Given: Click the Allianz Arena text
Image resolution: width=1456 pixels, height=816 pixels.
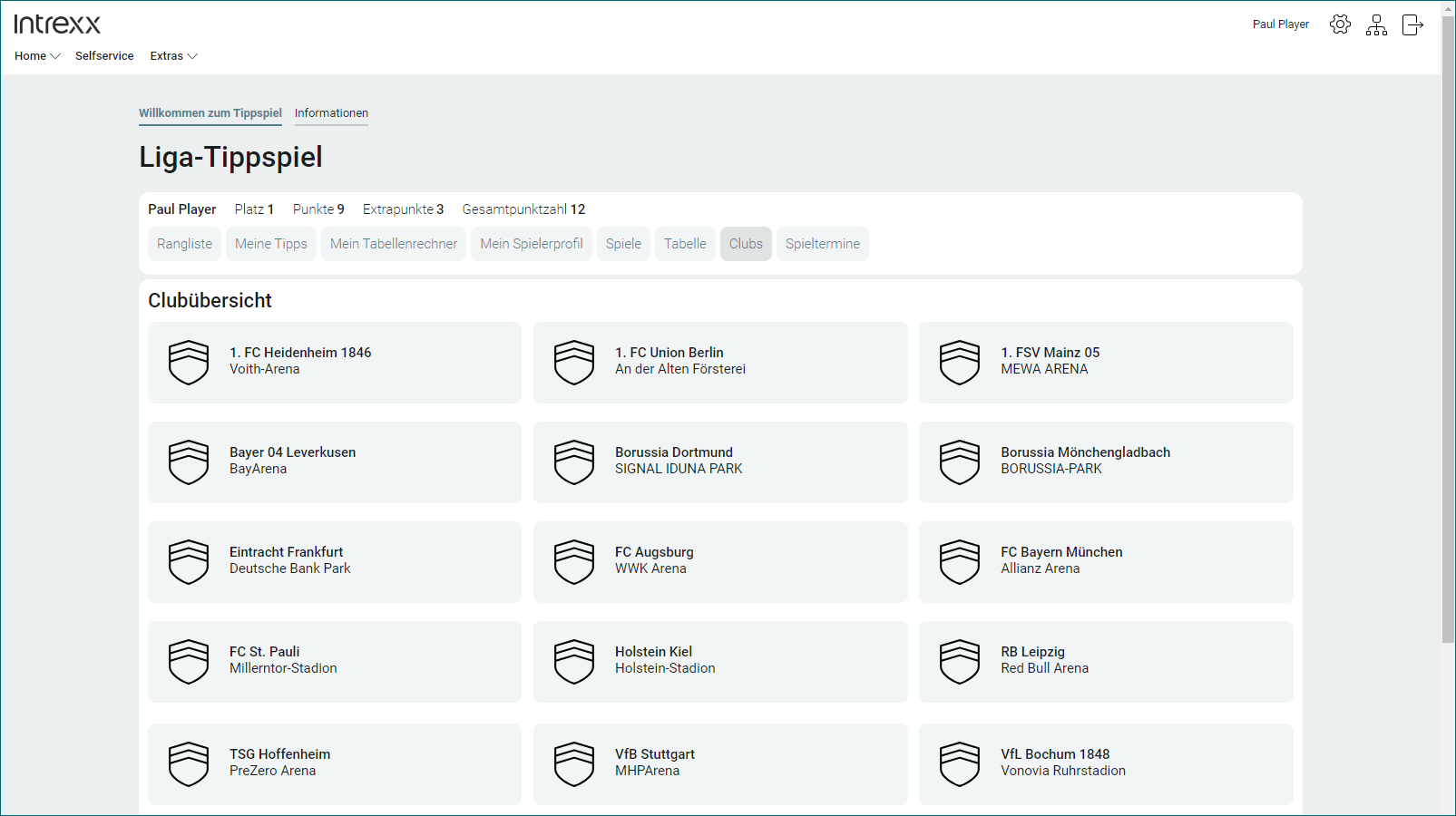Looking at the screenshot, I should 1041,568.
